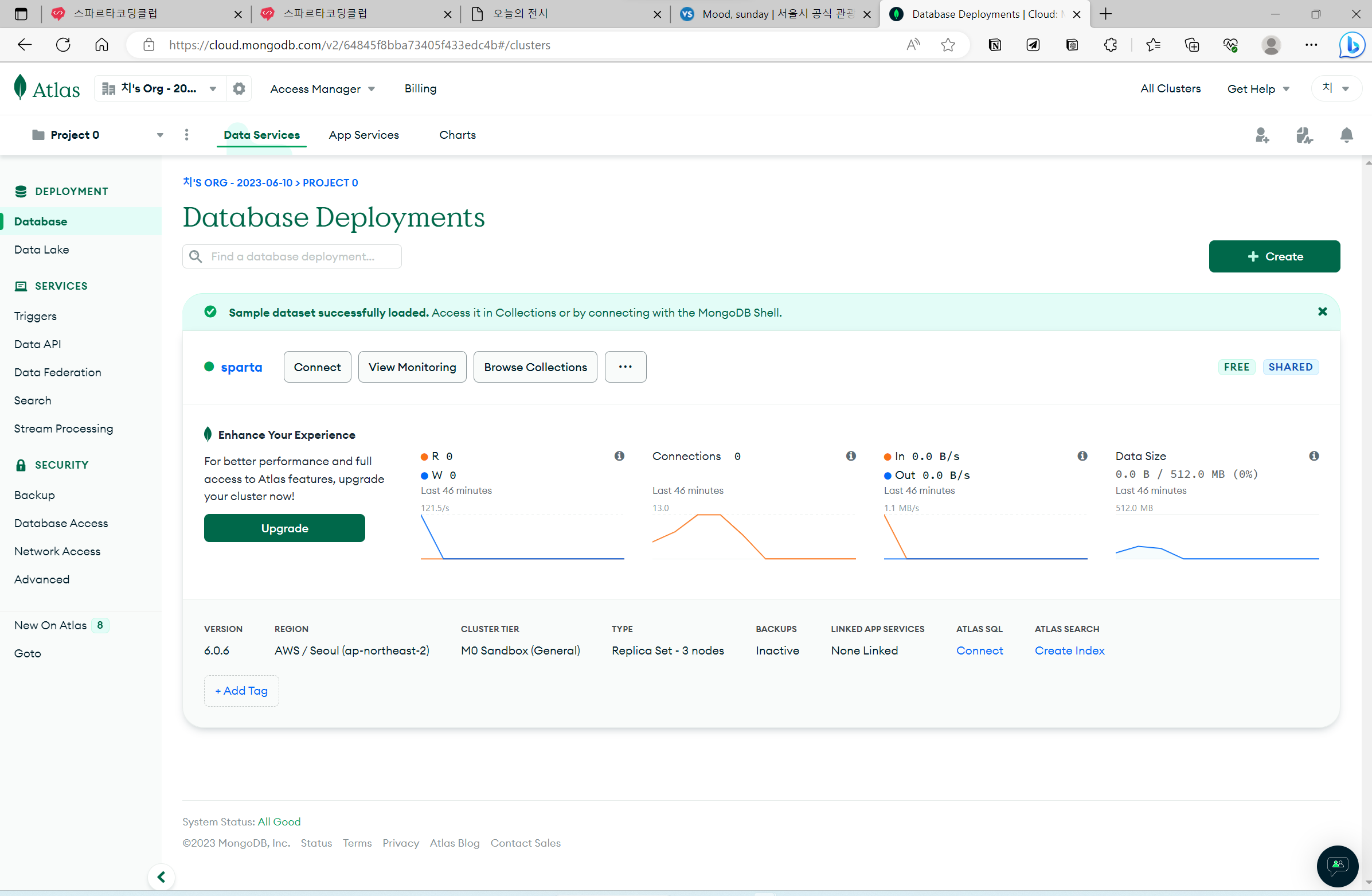Toggle read aloud icon in address bar

click(913, 45)
